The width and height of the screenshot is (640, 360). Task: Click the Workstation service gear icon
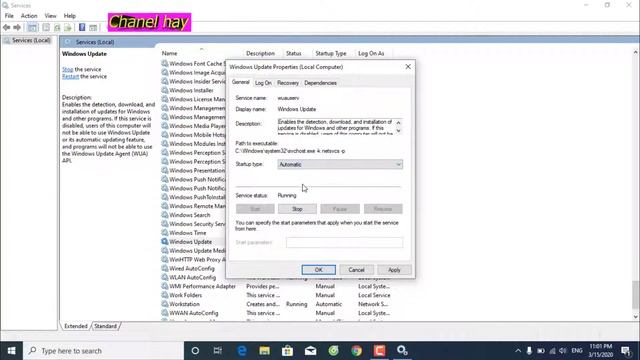click(x=164, y=304)
